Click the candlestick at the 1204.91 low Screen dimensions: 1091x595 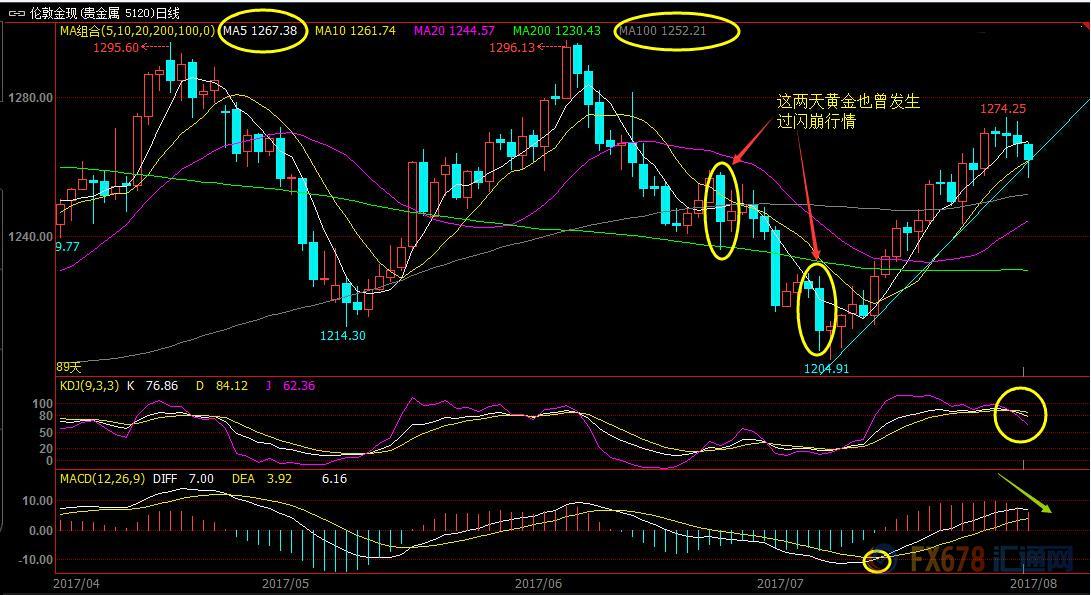(x=830, y=338)
